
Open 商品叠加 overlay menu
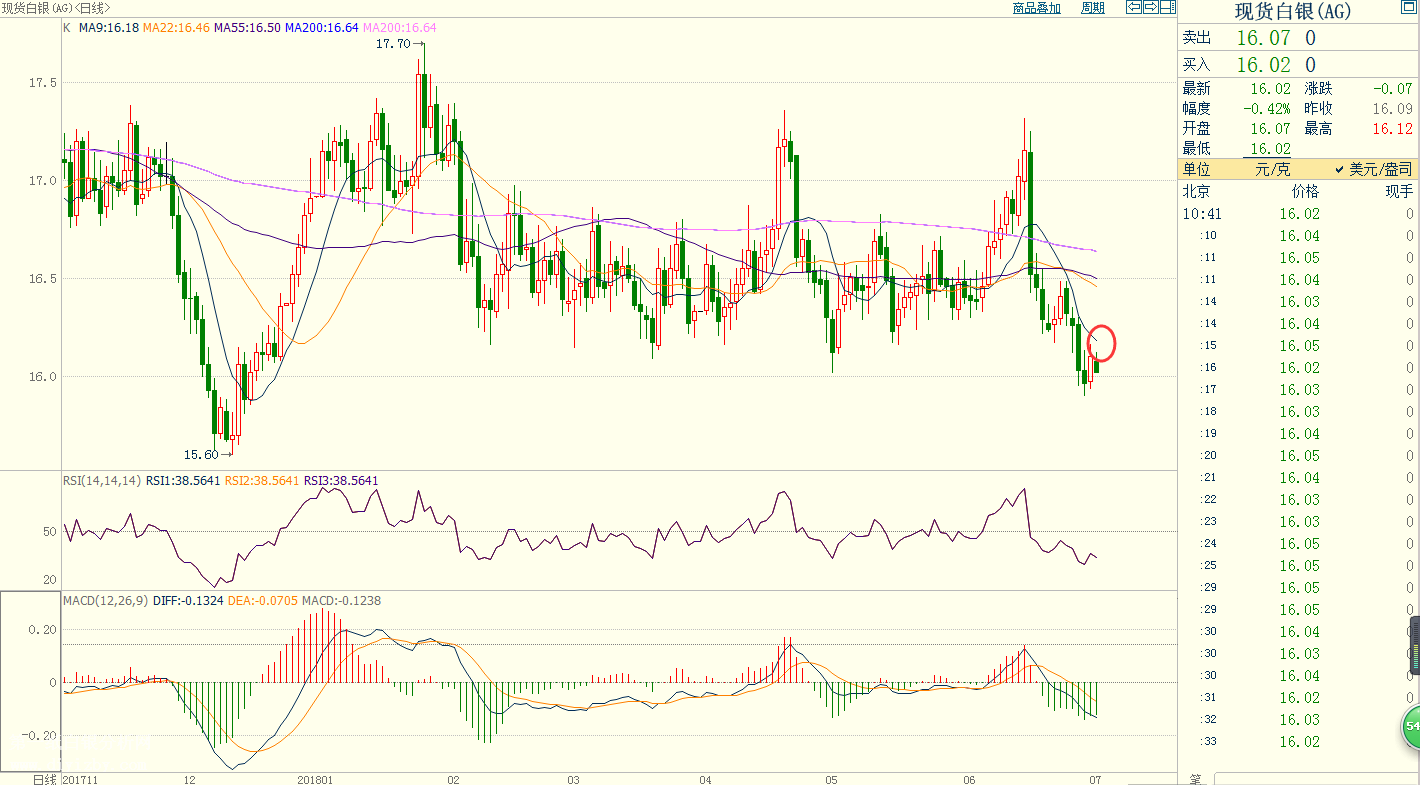(1036, 8)
